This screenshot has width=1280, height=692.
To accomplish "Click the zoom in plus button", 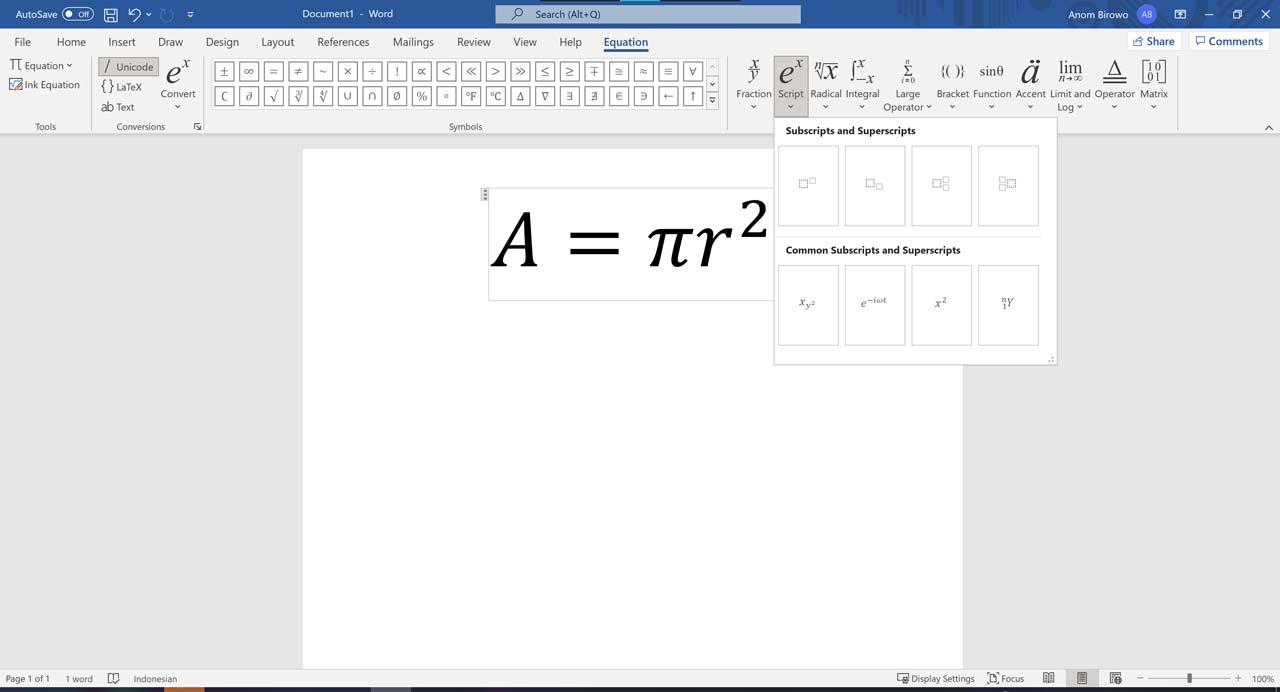I will [x=1238, y=678].
